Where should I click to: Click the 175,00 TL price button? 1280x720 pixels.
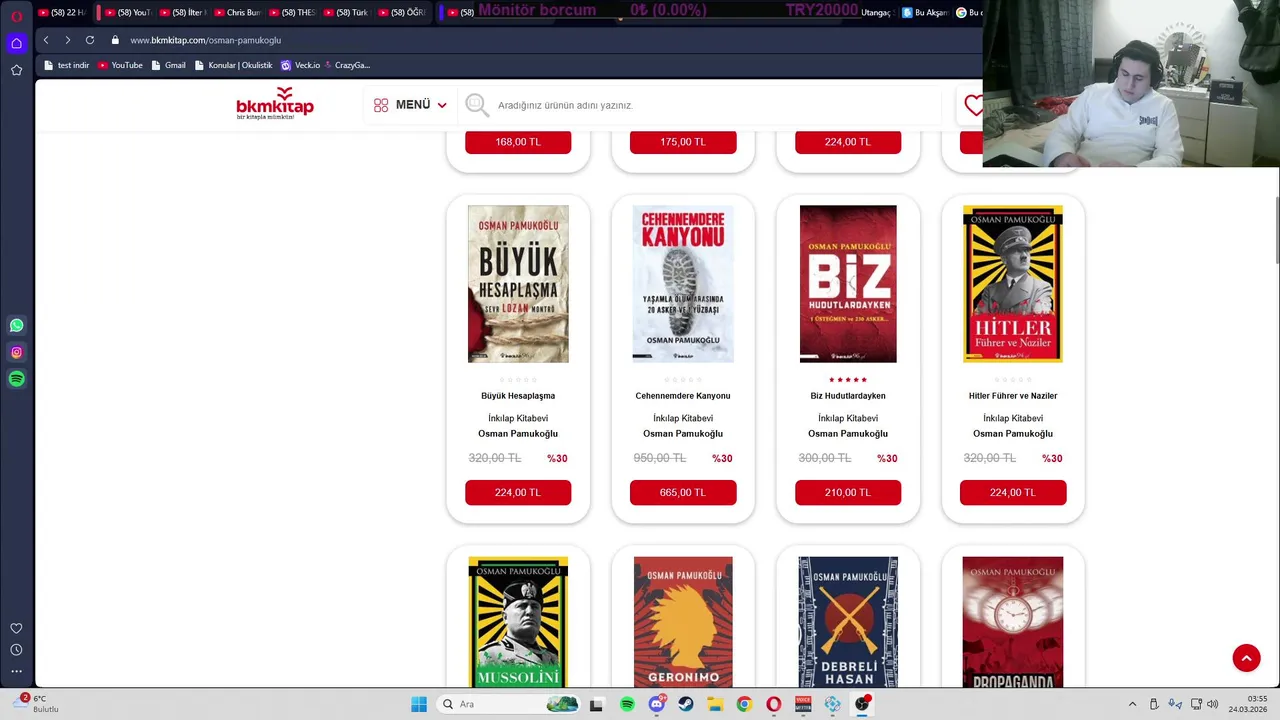[683, 142]
